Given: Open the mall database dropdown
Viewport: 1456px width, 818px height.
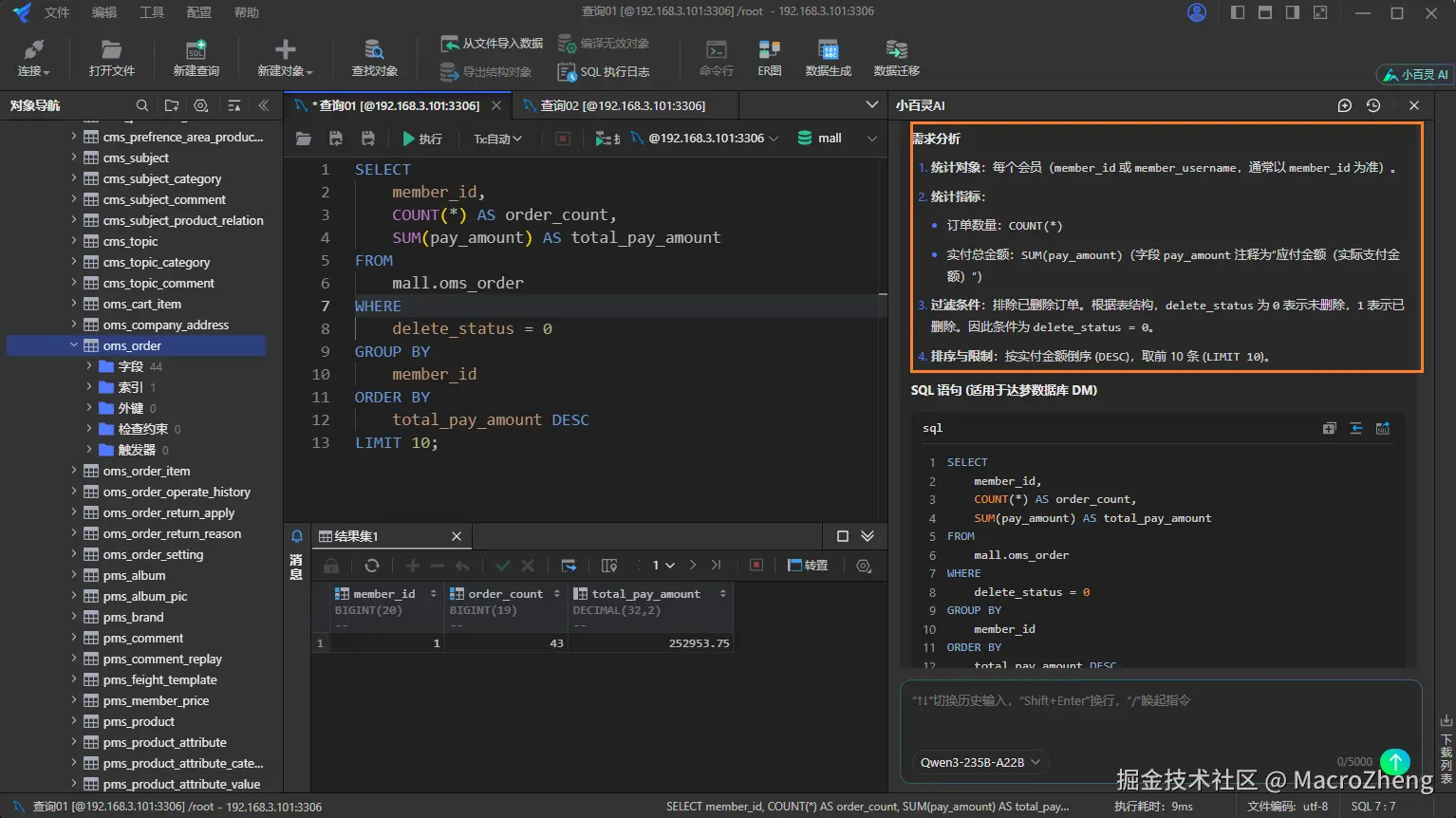Looking at the screenshot, I should point(836,139).
